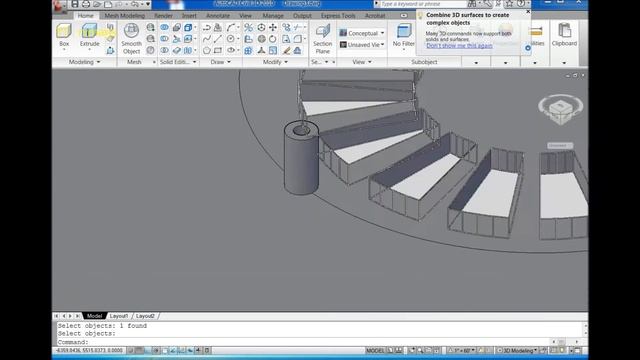The width and height of the screenshot is (640, 360).
Task: Close the Combine 3D surfaces tip balloon
Action: pyautogui.click(x=528, y=12)
